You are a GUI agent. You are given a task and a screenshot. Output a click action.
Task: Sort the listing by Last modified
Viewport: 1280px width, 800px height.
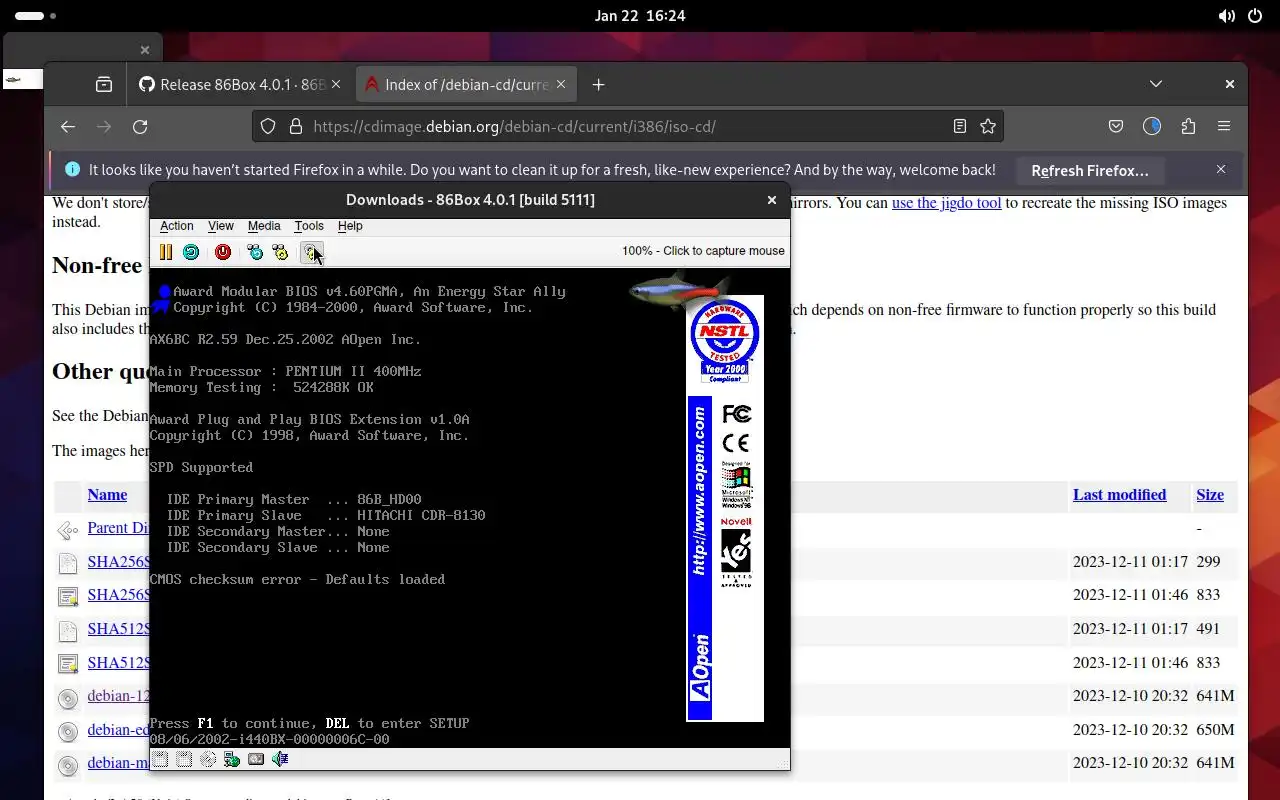(1119, 495)
